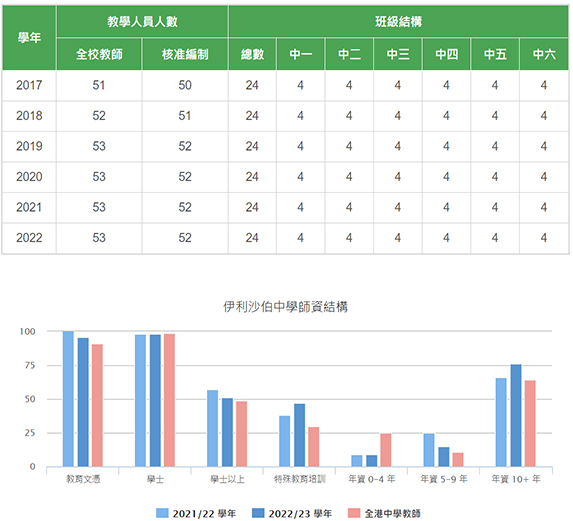Viewport: 573px width, 521px height.
Task: Click the dark blue 教育文憑 bar
Action: 83,402
